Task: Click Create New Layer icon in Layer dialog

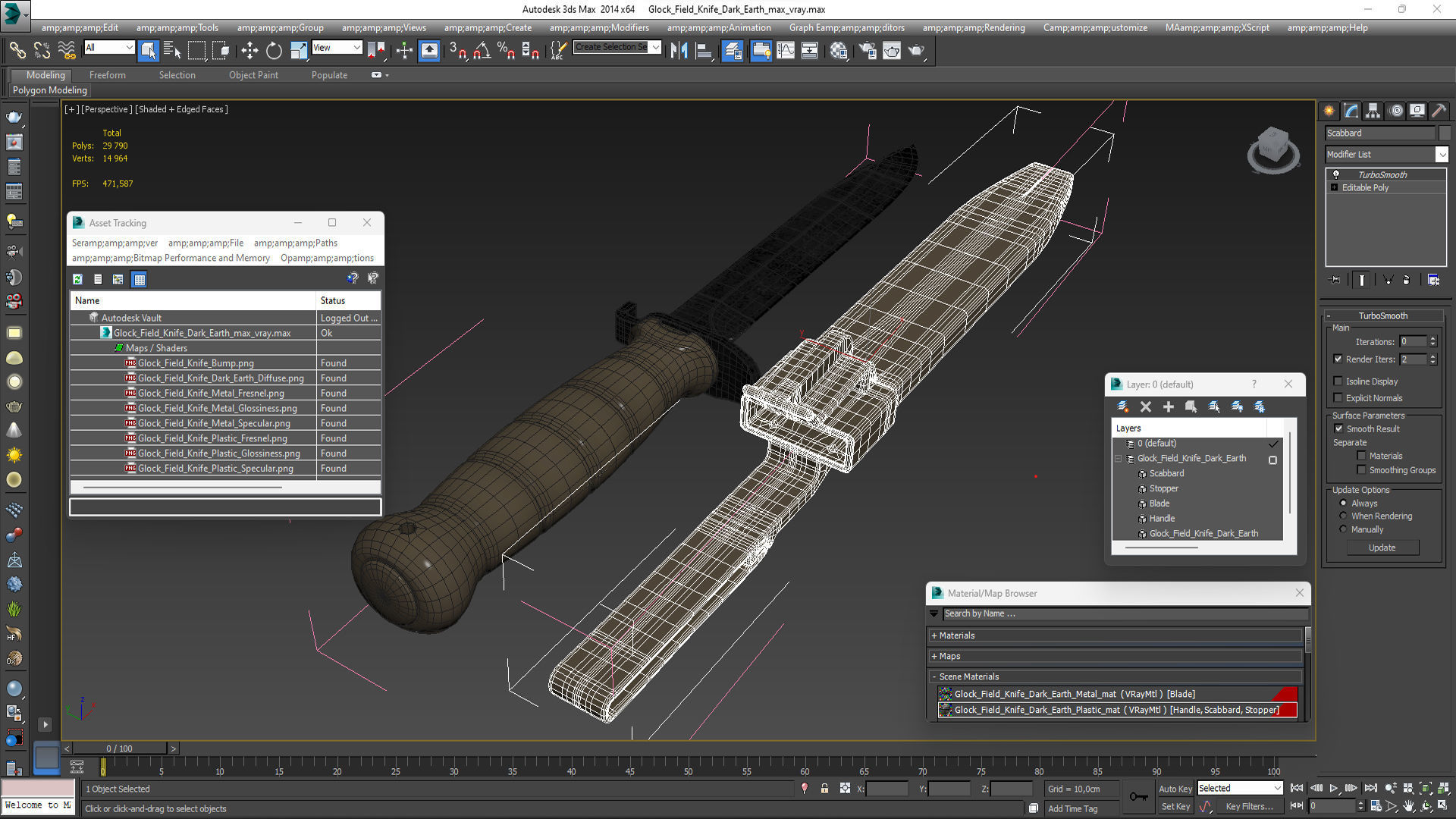Action: [x=1123, y=407]
